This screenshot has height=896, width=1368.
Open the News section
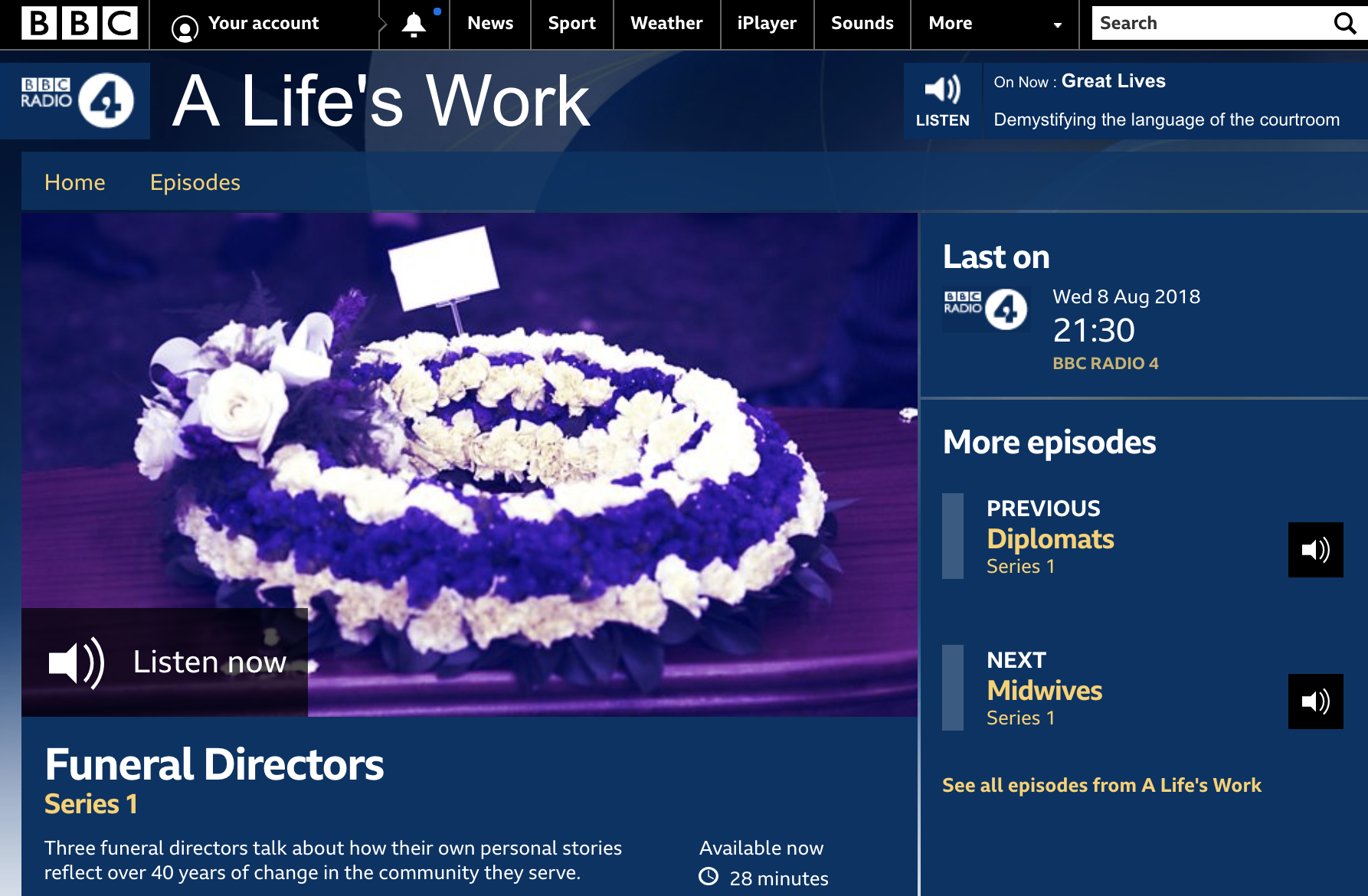[x=490, y=24]
